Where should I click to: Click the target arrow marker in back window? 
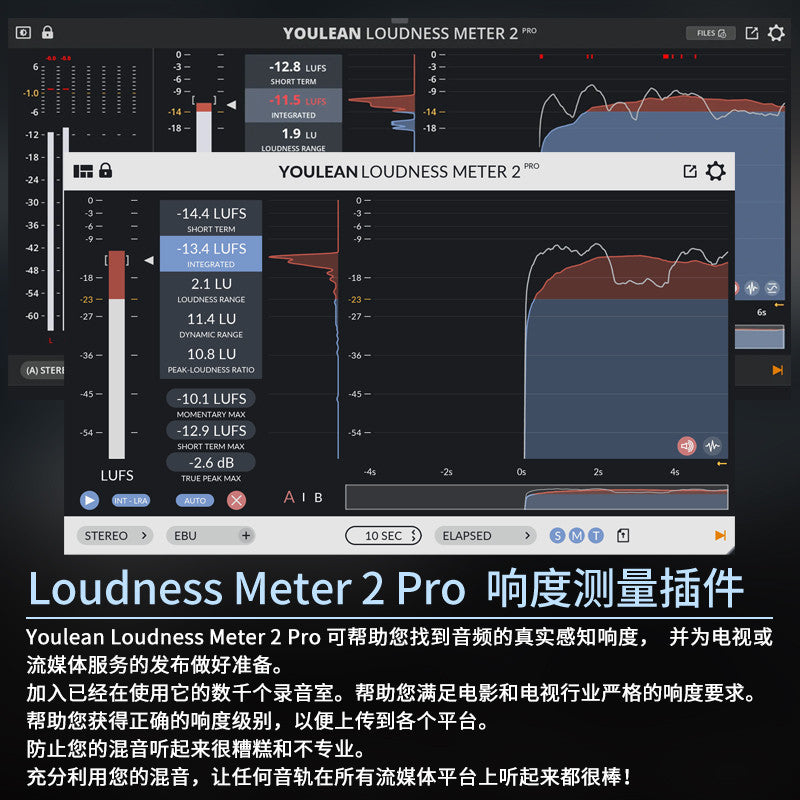click(x=232, y=105)
